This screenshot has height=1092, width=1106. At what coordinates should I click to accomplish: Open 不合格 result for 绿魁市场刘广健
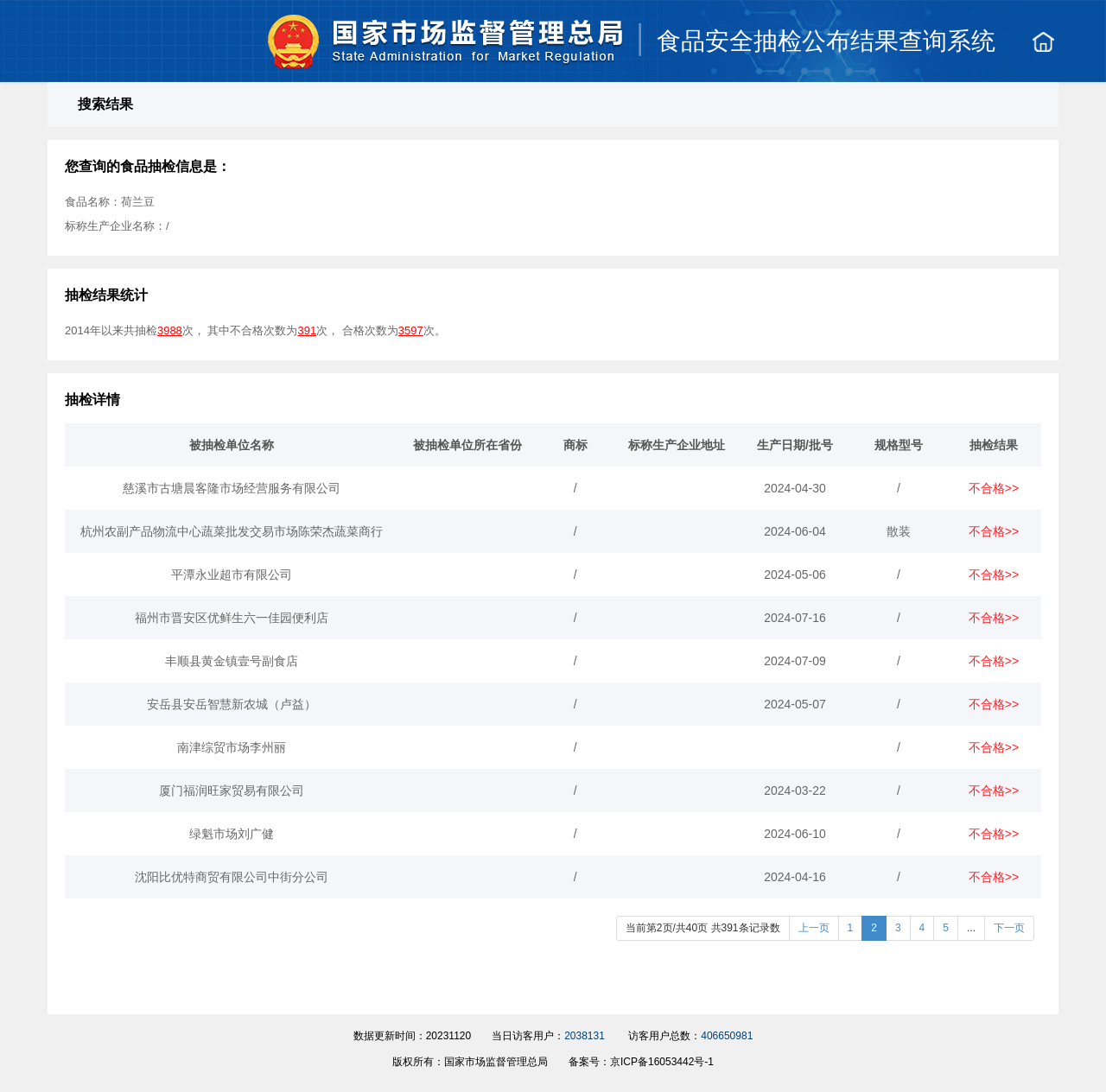(994, 834)
